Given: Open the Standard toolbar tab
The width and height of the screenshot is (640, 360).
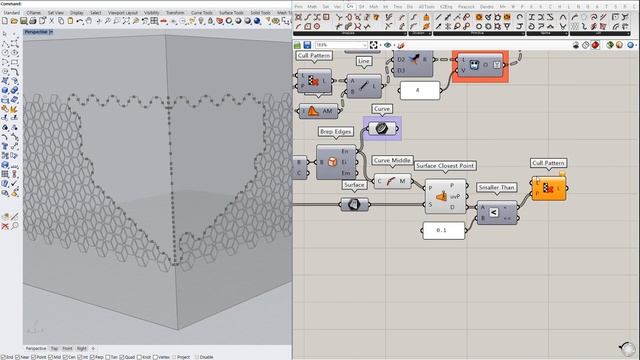Looking at the screenshot, I should point(12,13).
